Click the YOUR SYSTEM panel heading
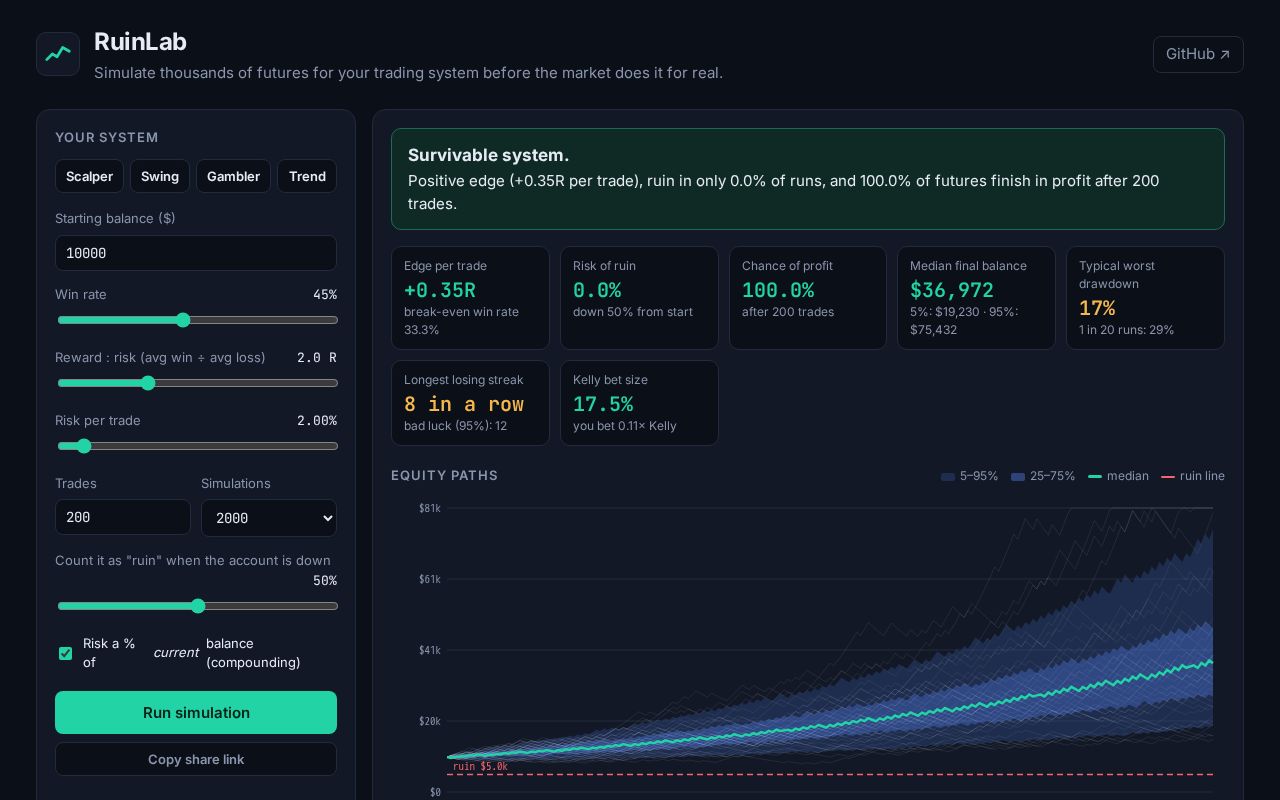The height and width of the screenshot is (800, 1280). (x=107, y=137)
